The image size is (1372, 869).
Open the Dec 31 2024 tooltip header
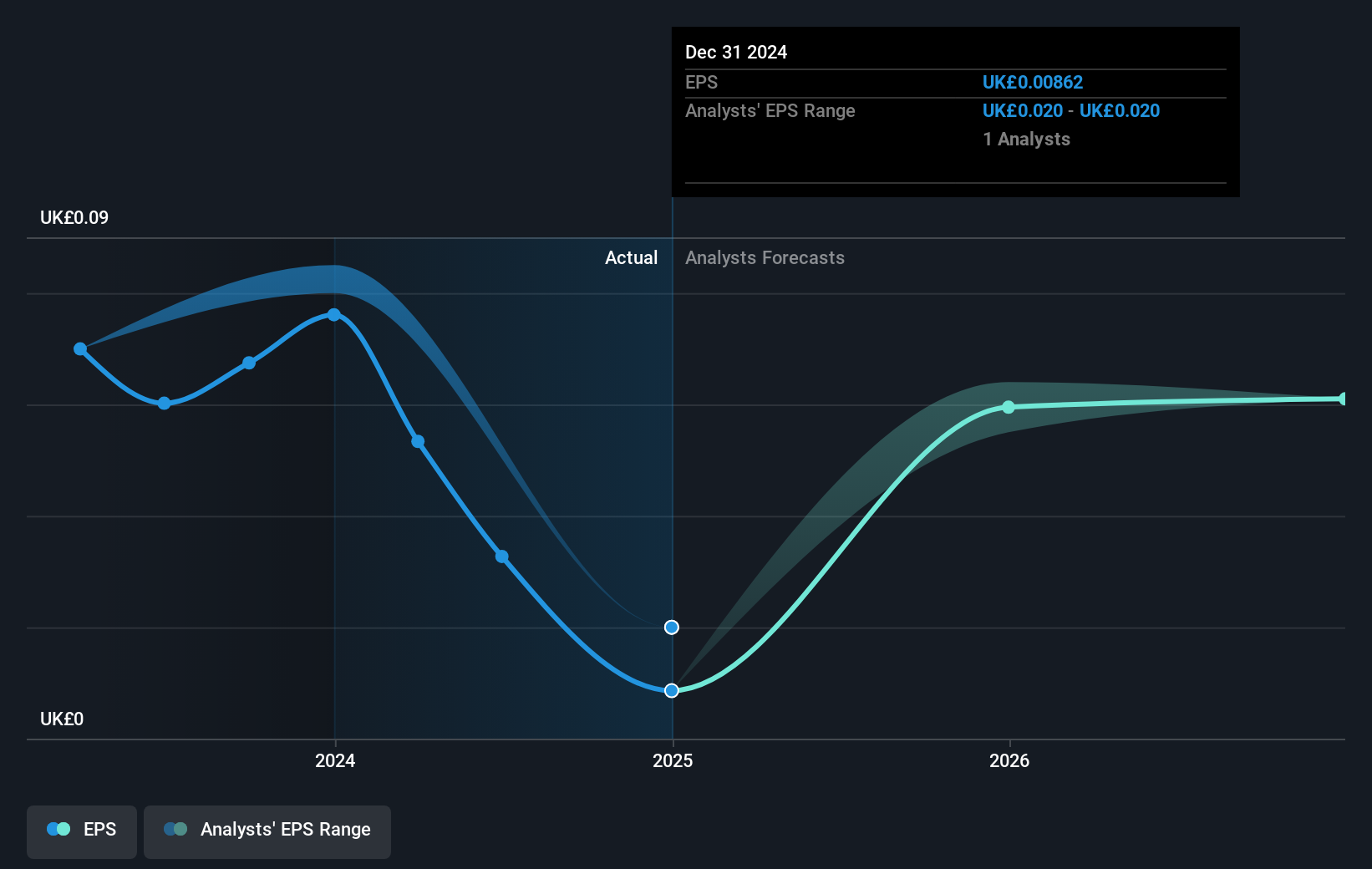[736, 52]
